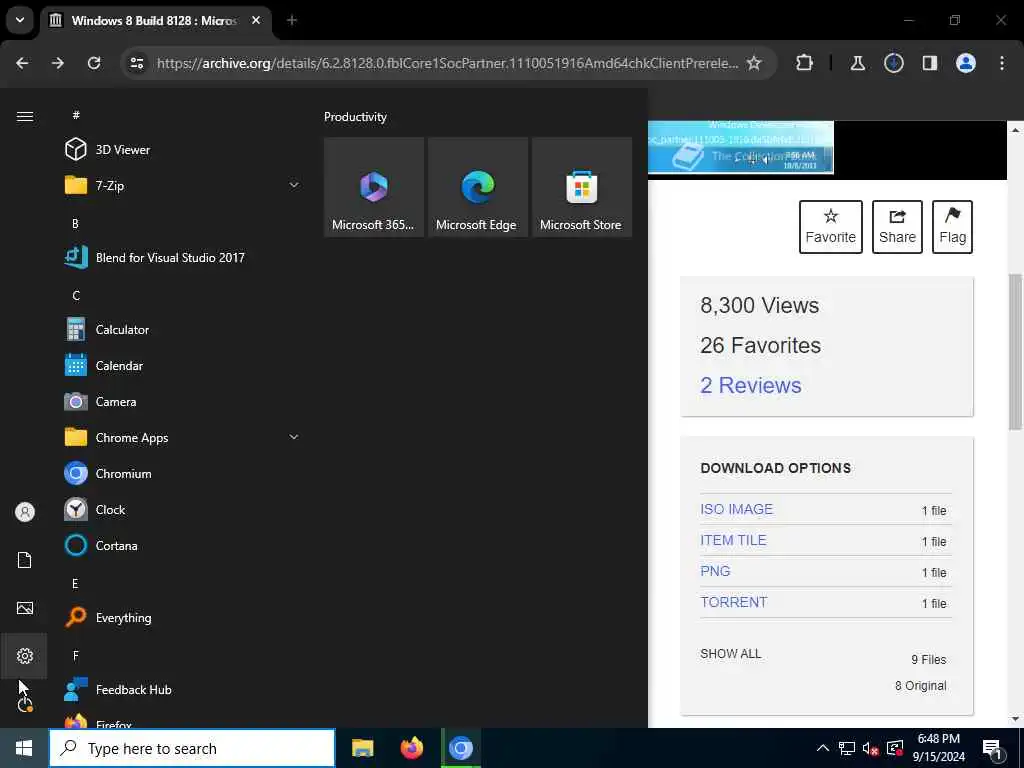
Task: Expand the 7-Zip folder chevron
Action: tap(294, 185)
